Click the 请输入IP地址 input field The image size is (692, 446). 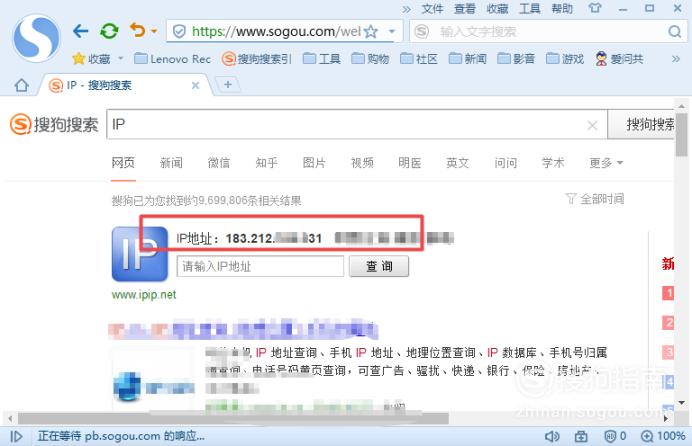pyautogui.click(x=260, y=266)
